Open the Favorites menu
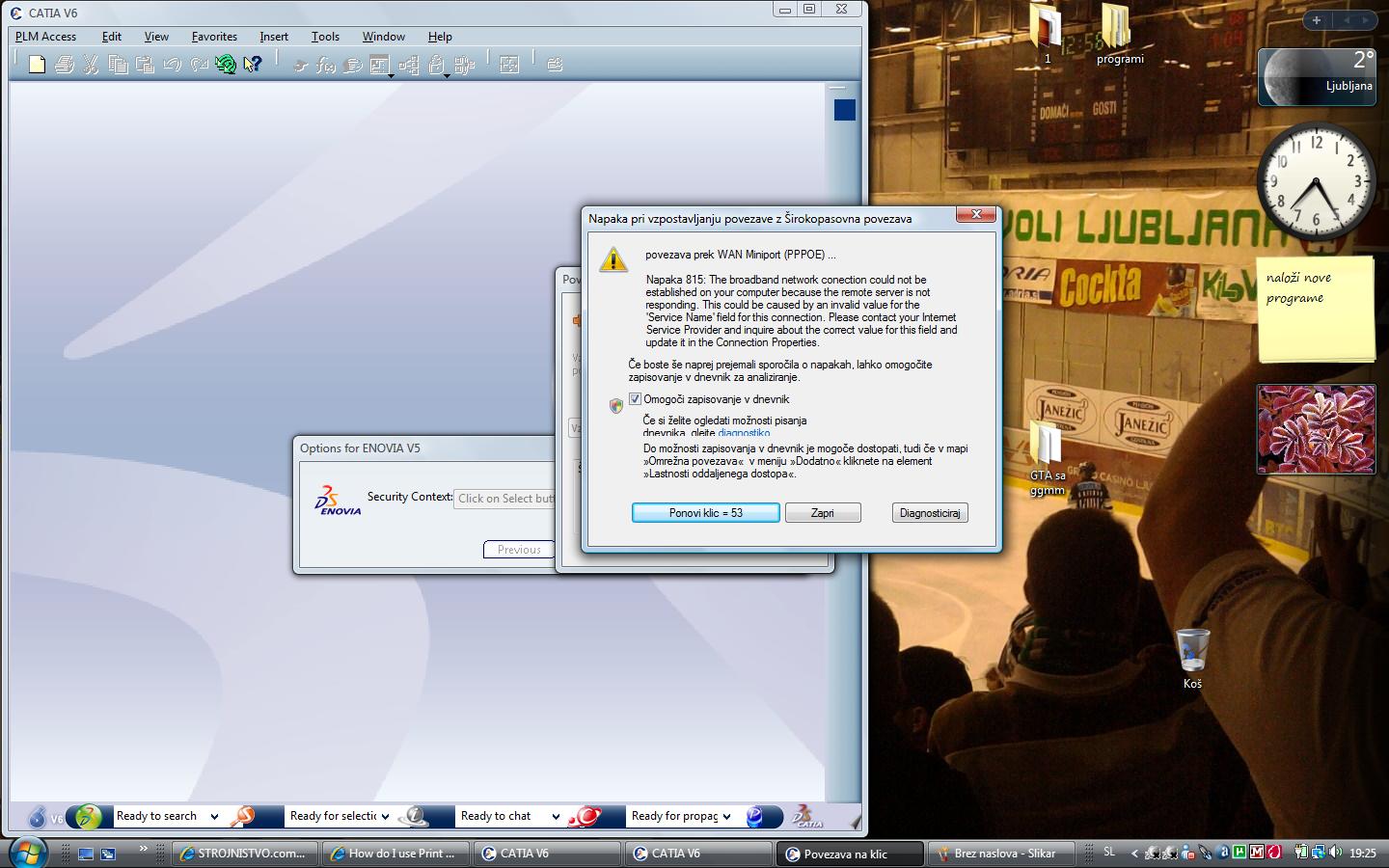The width and height of the screenshot is (1389, 868). point(214,37)
